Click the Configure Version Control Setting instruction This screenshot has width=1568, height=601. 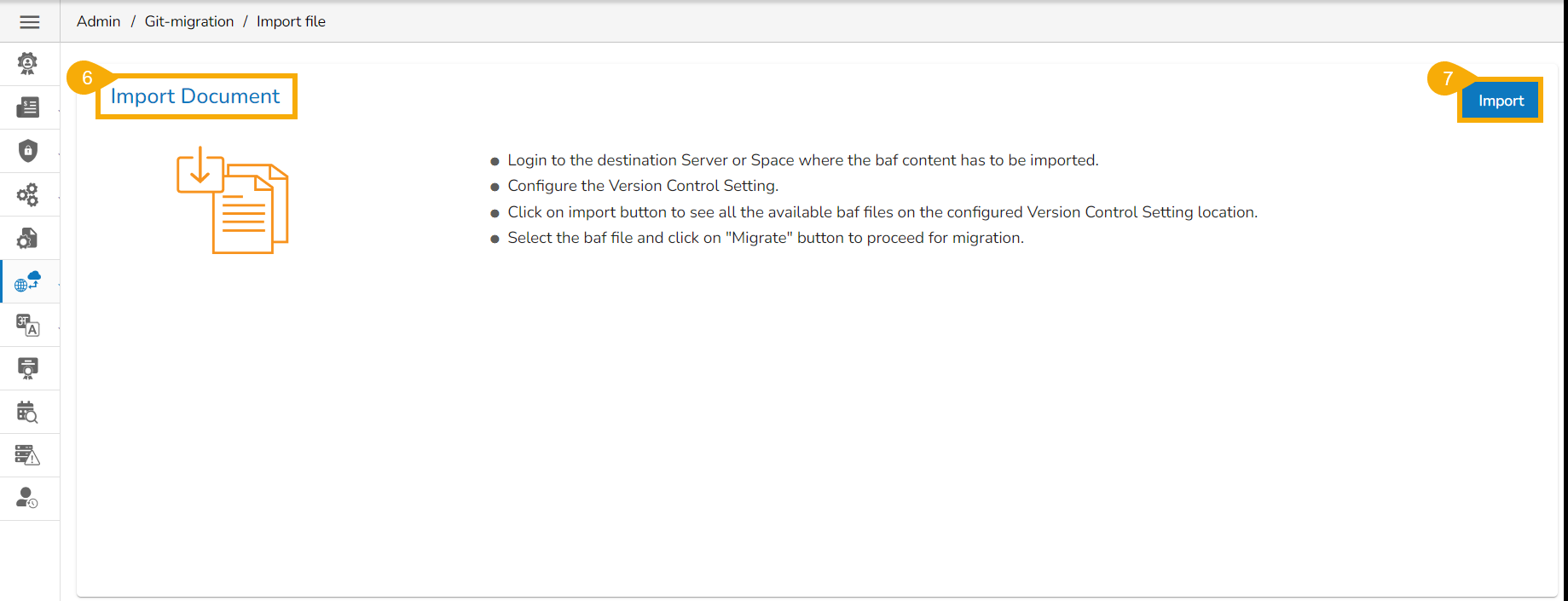(x=643, y=186)
